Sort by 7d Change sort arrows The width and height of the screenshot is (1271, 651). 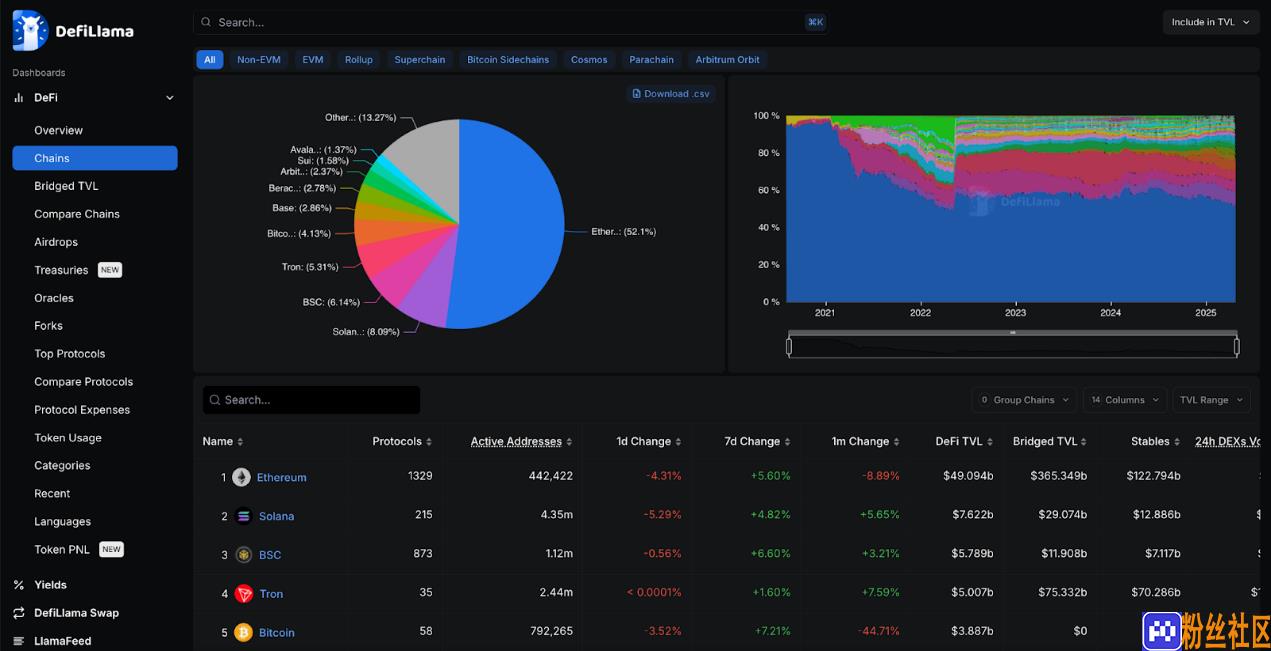787,442
